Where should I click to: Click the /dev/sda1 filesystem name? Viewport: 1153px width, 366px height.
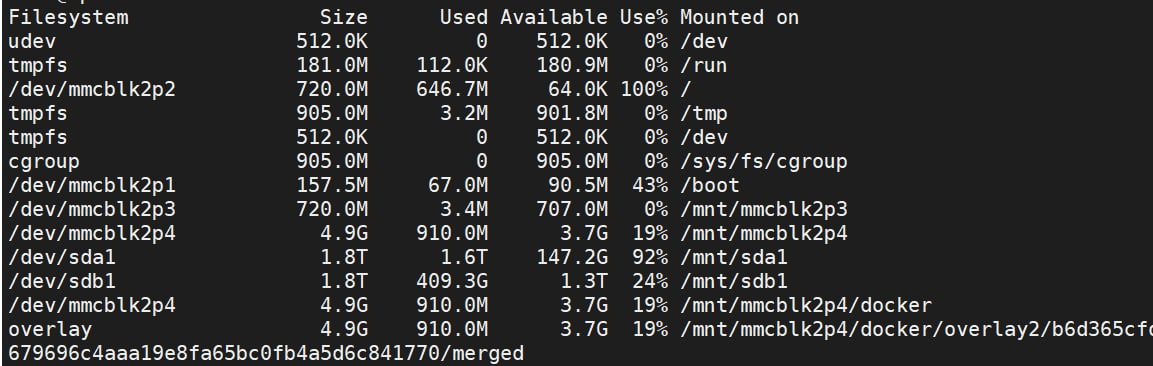(62, 257)
